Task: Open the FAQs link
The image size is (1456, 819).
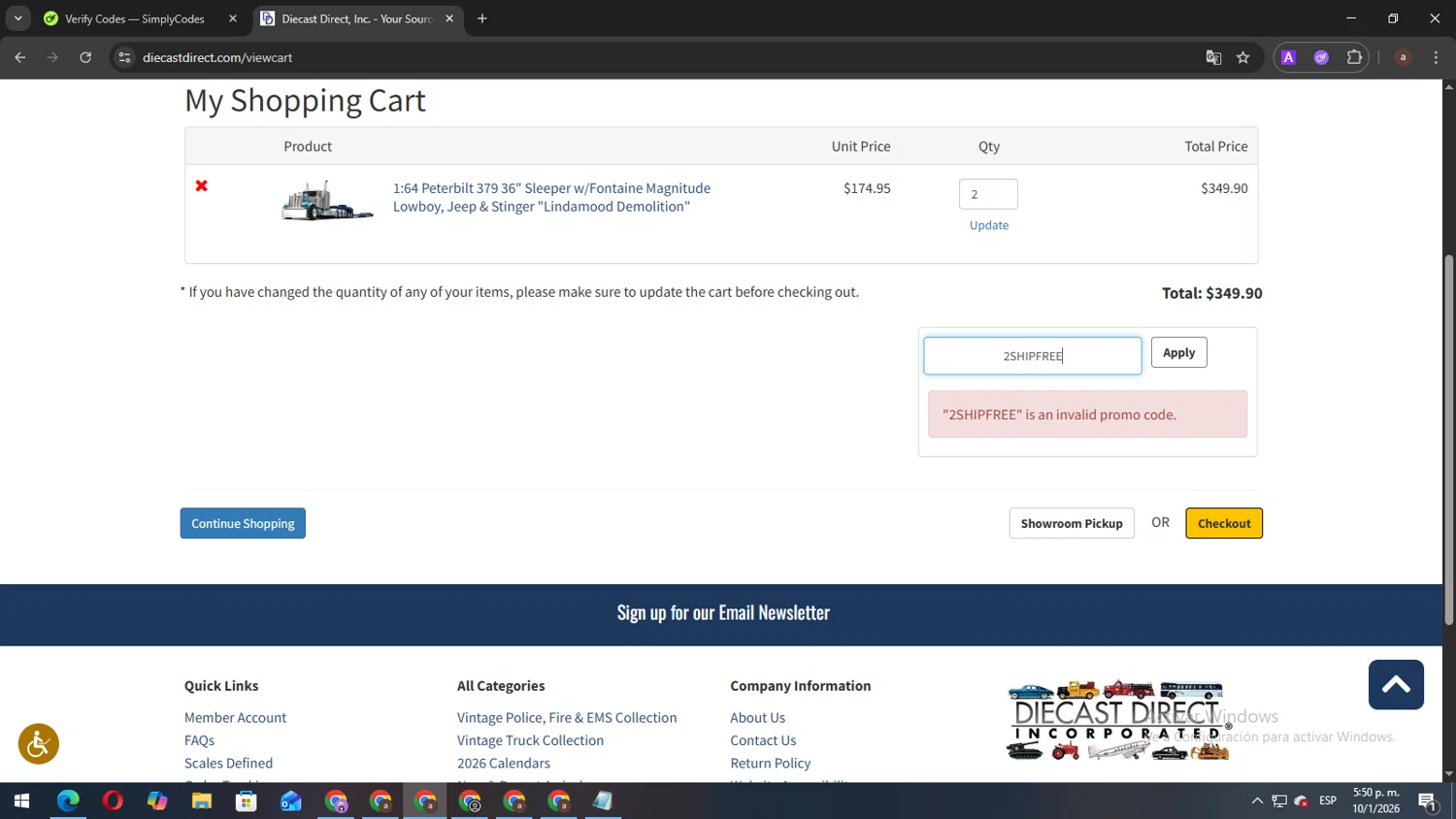Action: (x=200, y=740)
